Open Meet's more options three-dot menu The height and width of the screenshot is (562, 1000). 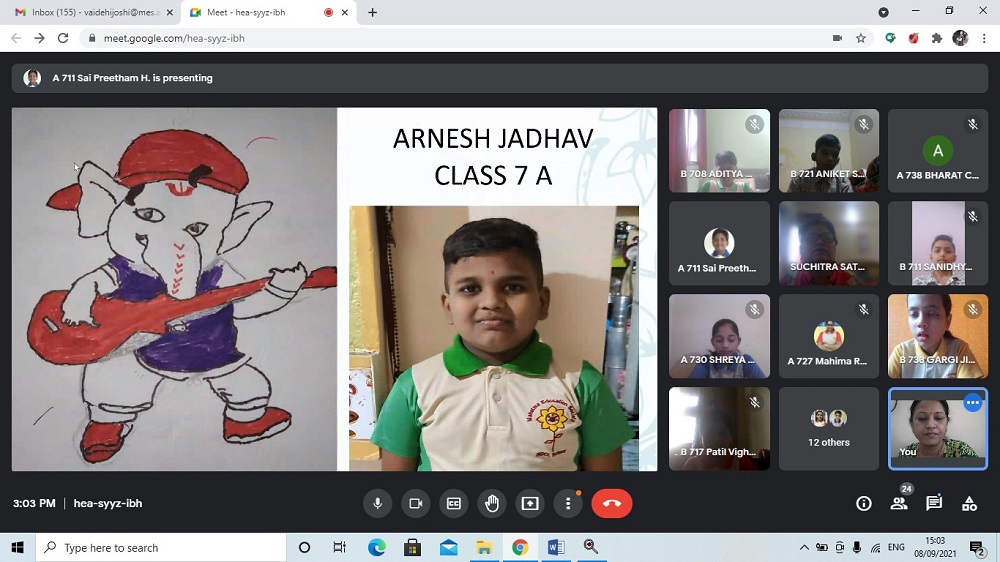[568, 504]
